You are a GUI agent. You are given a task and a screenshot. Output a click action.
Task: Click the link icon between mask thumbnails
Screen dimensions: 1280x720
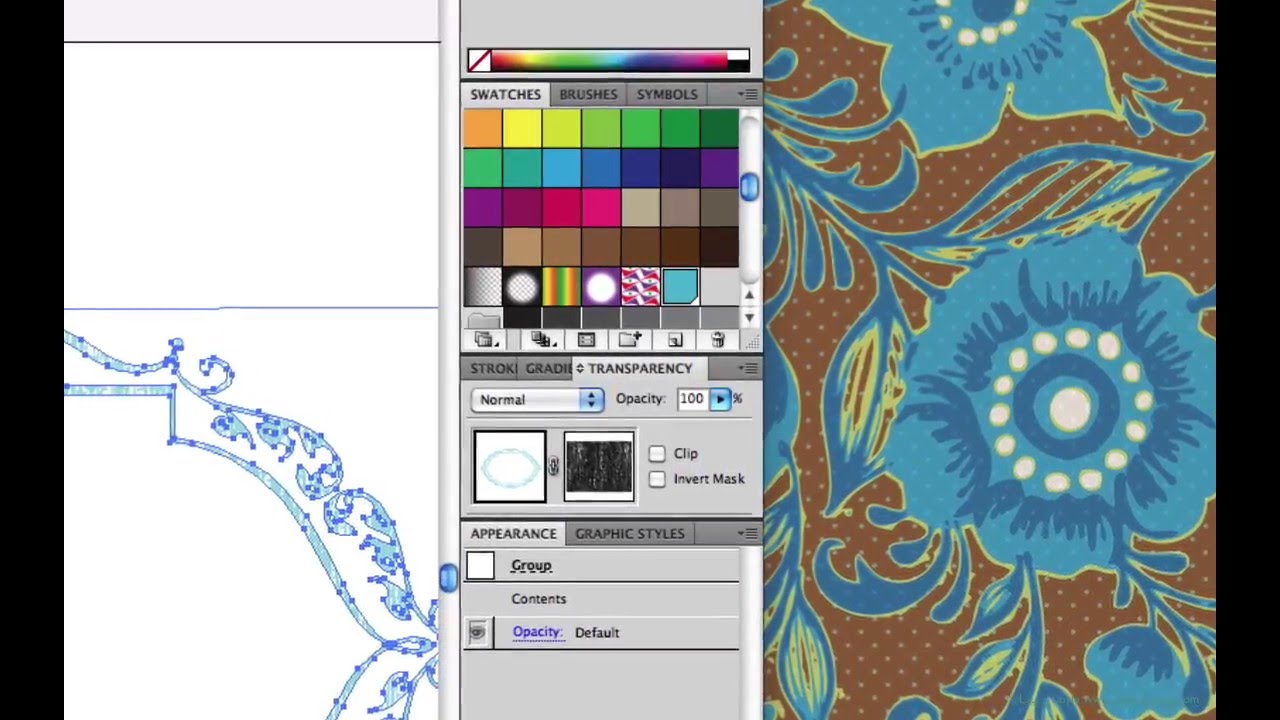point(553,465)
